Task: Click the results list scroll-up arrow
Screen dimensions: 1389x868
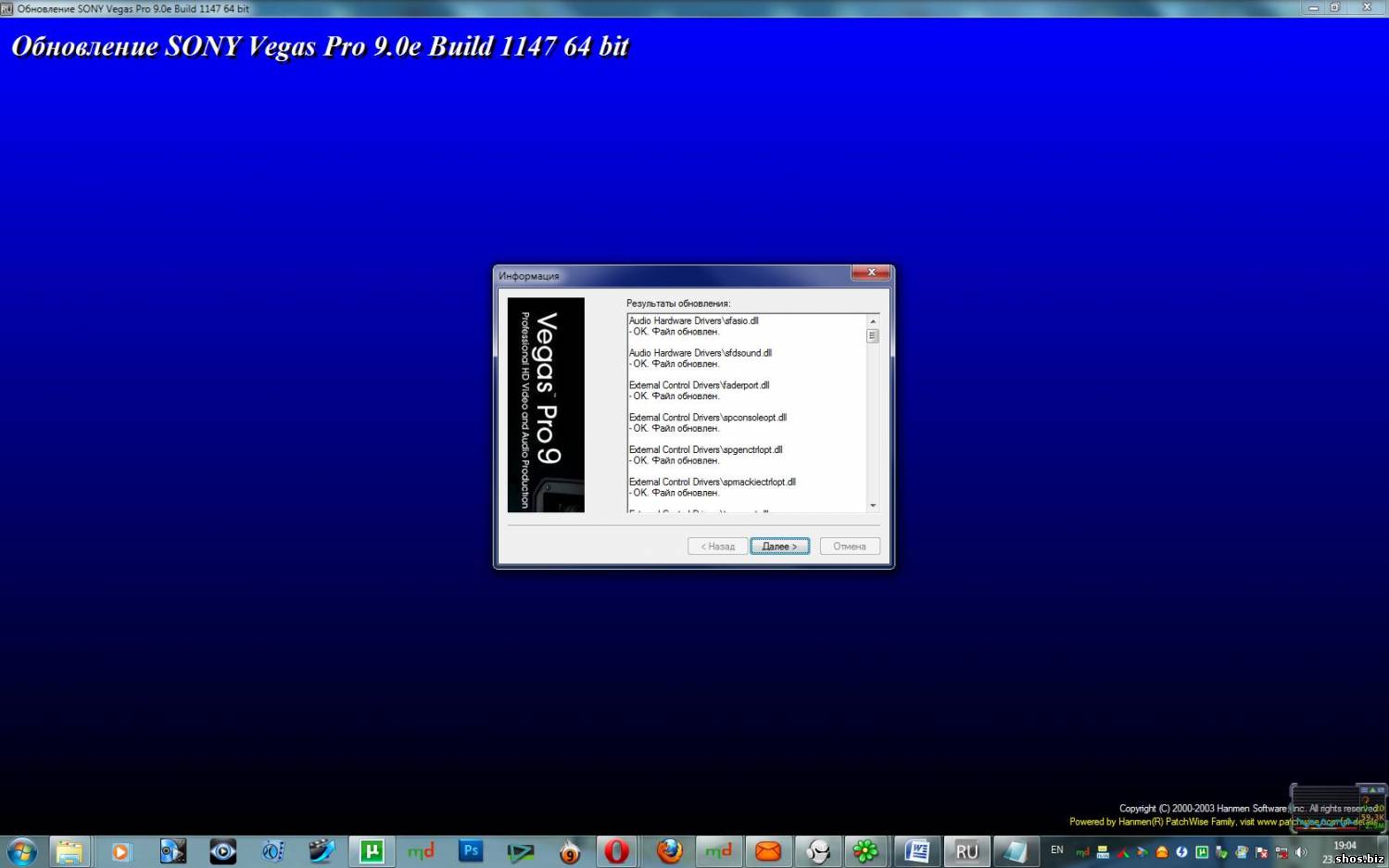Action: tap(872, 321)
